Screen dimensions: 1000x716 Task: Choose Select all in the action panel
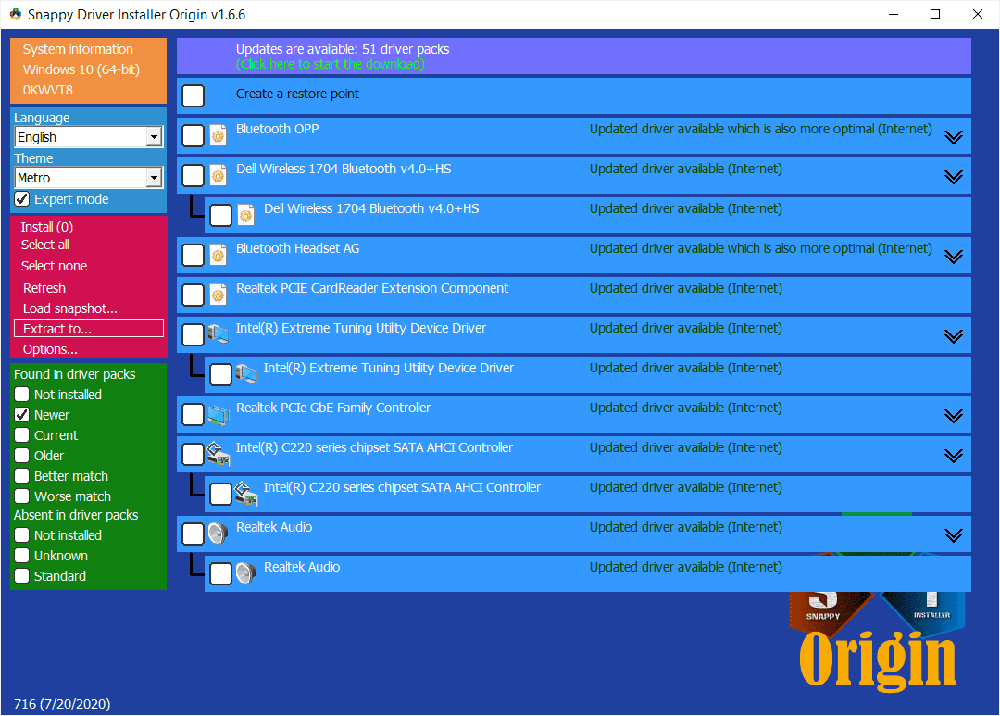point(45,245)
